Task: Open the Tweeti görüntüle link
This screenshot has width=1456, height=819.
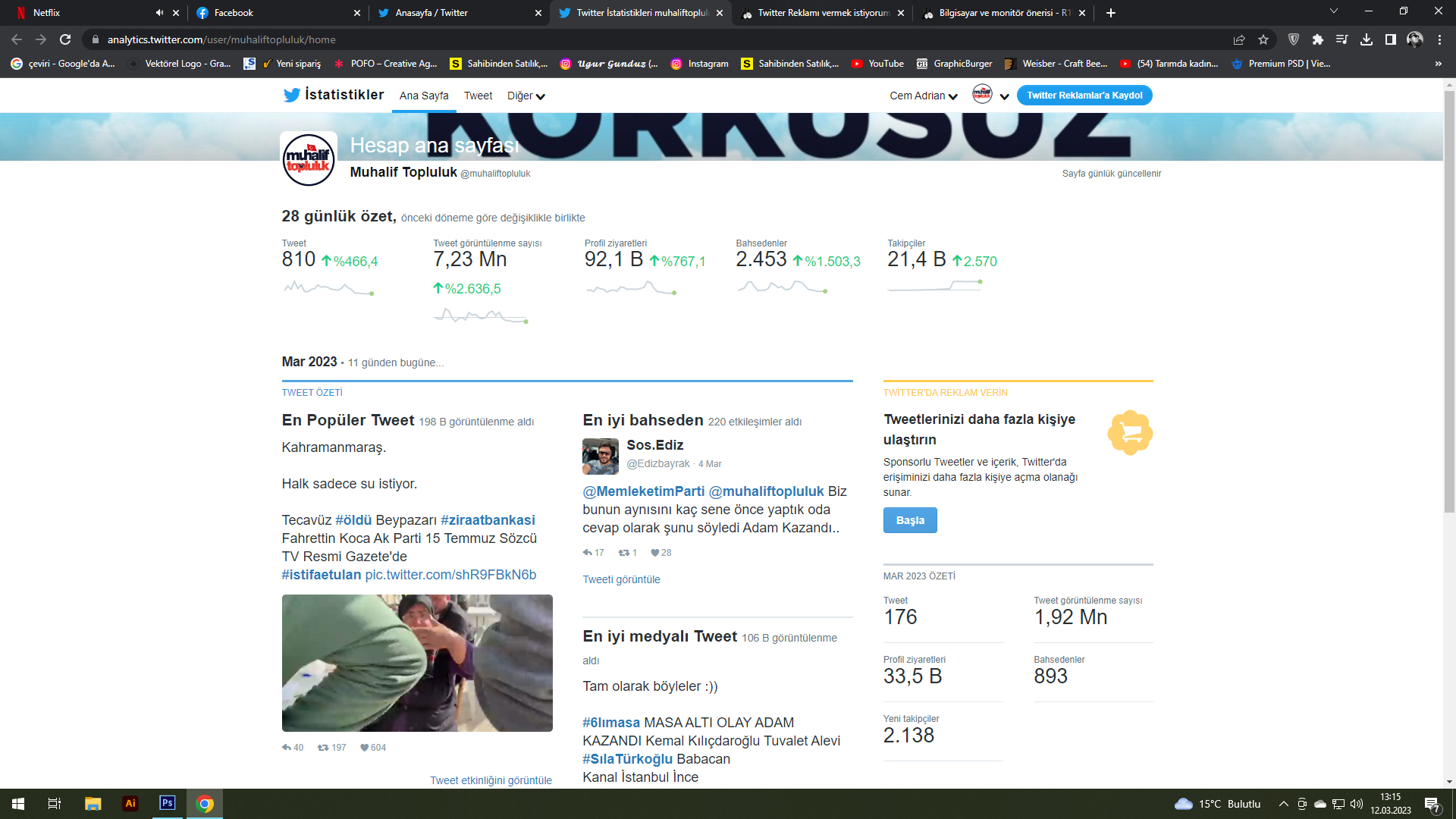Action: 621,579
